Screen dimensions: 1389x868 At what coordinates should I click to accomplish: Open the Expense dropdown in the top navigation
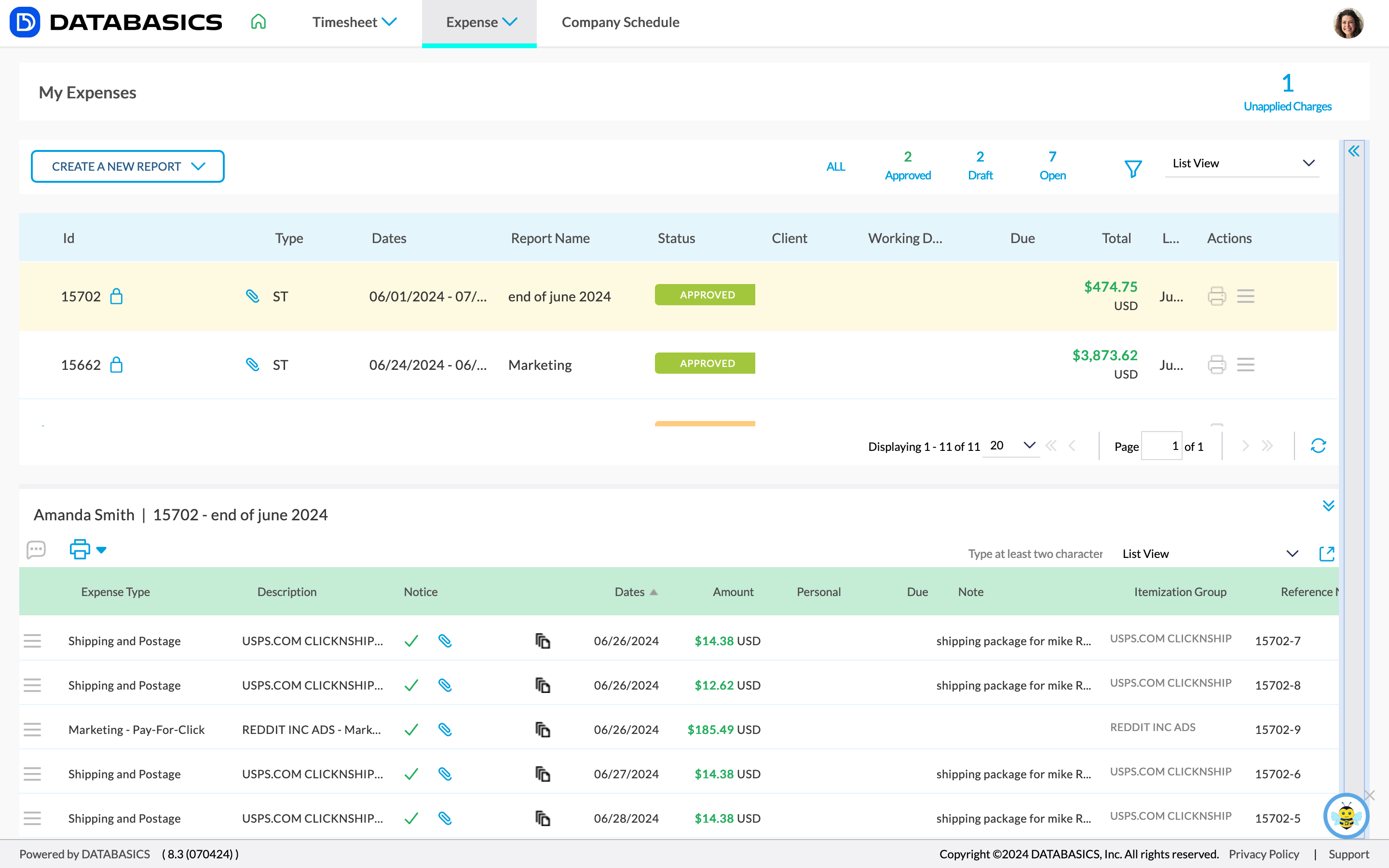479,22
